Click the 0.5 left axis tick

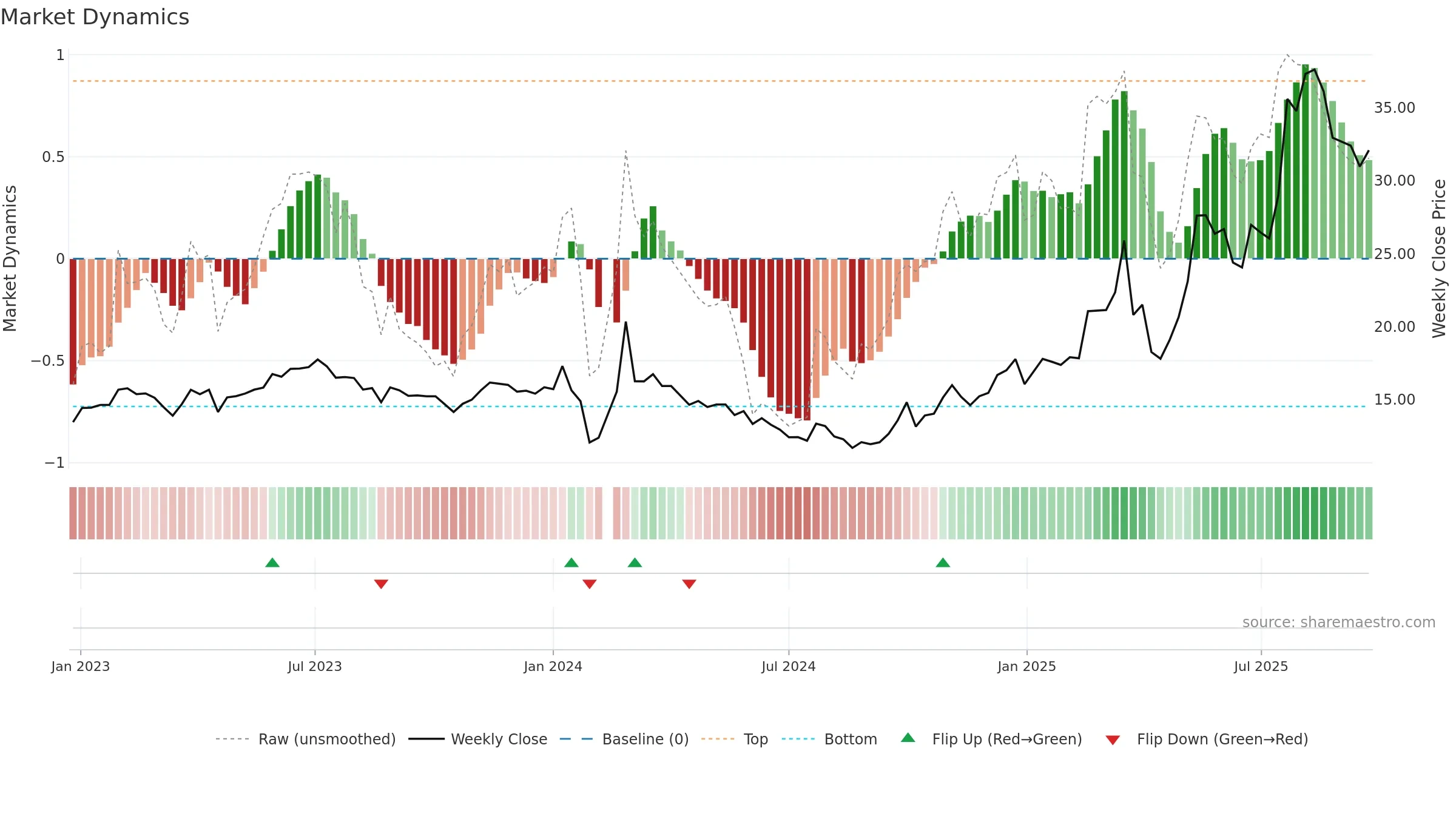(x=53, y=157)
